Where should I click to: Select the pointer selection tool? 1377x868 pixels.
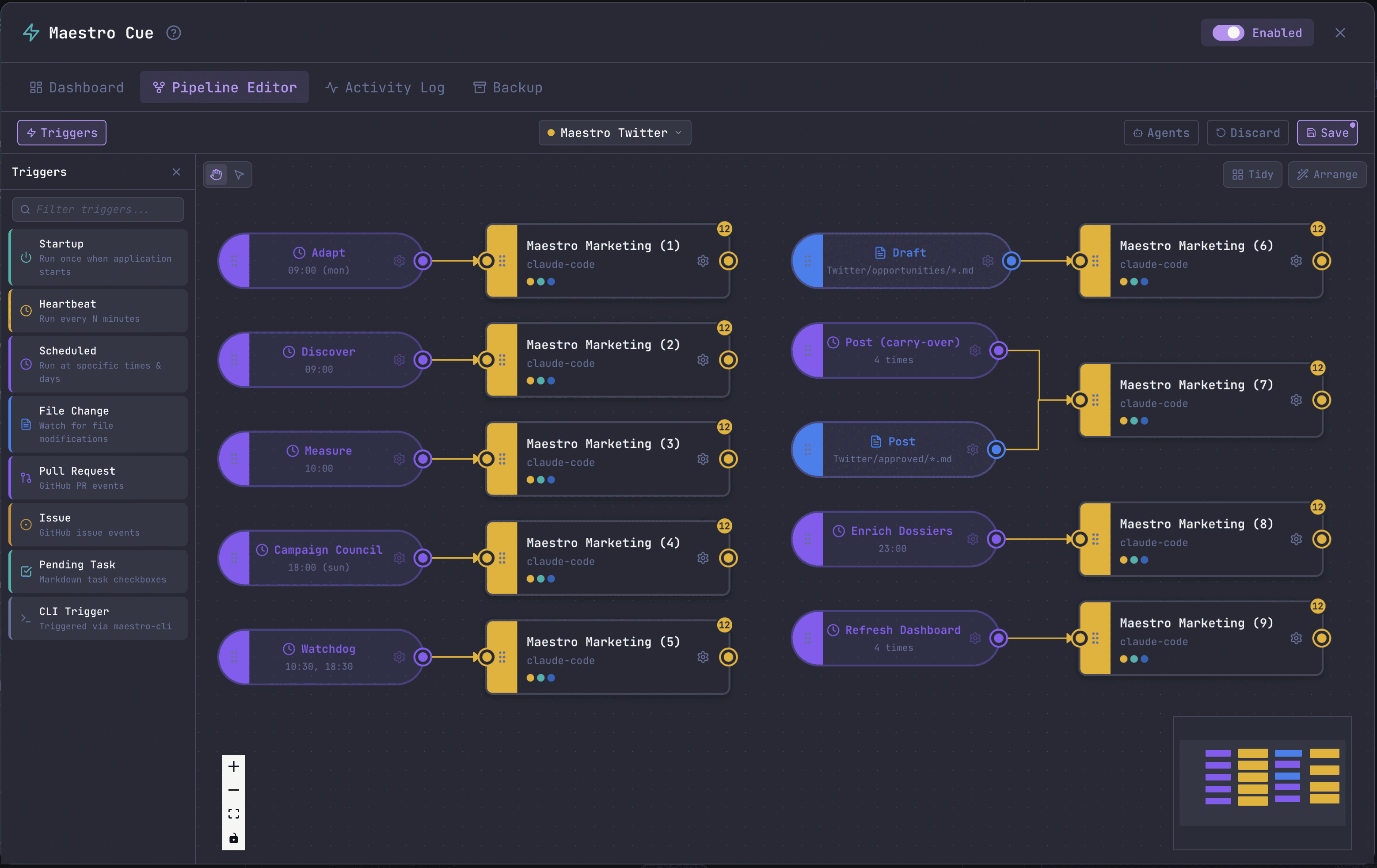(240, 175)
